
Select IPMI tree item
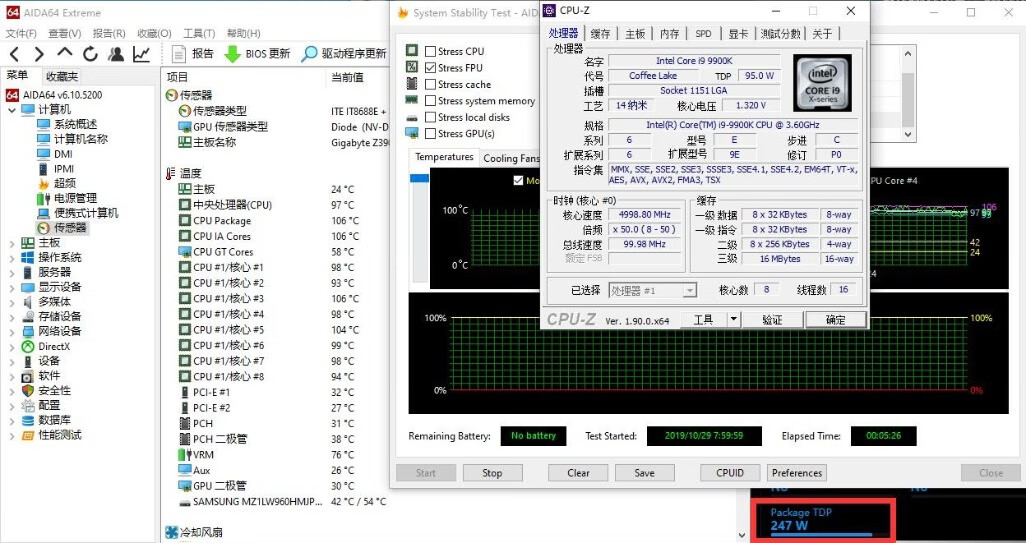(55, 169)
